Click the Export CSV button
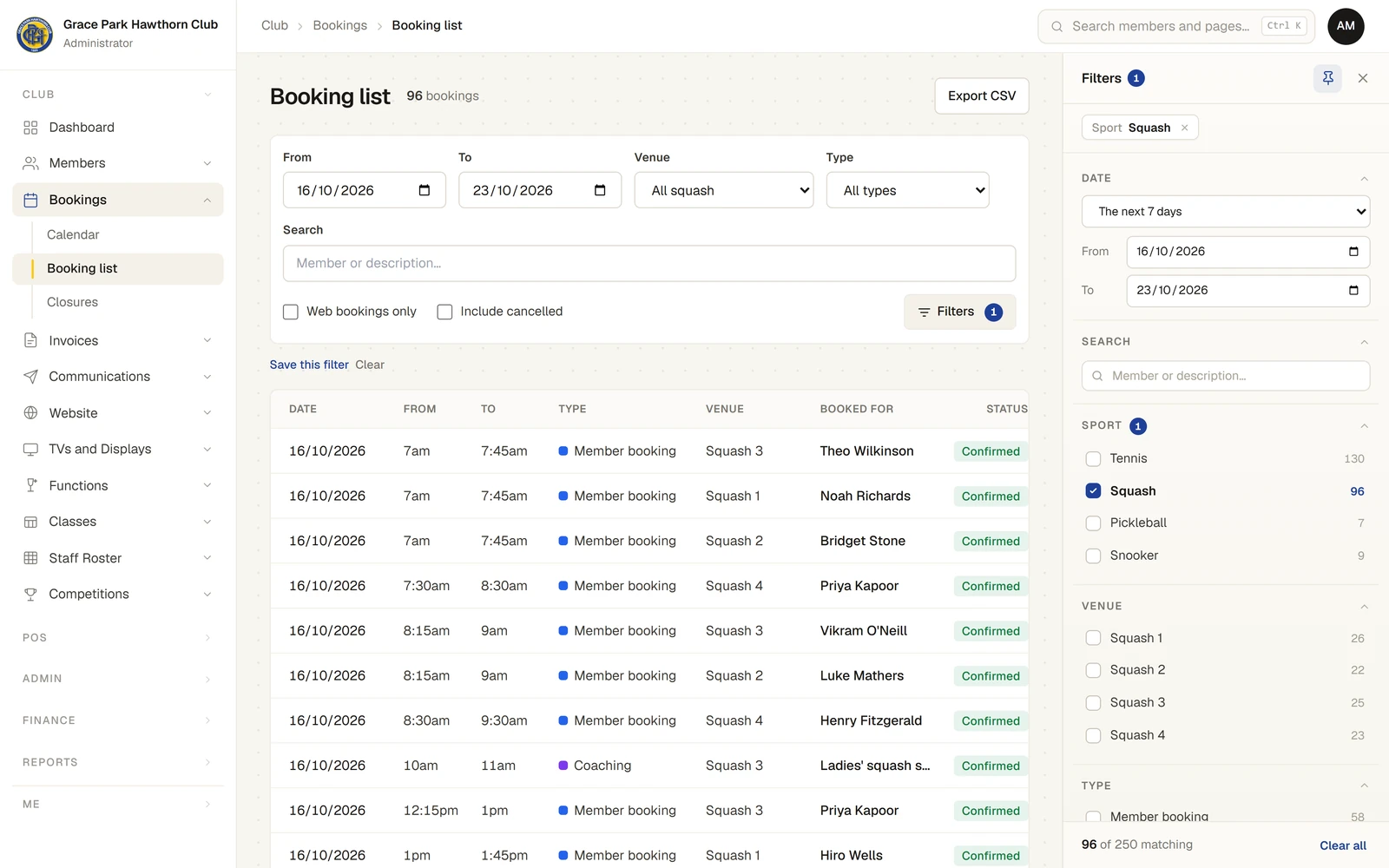 pos(982,95)
